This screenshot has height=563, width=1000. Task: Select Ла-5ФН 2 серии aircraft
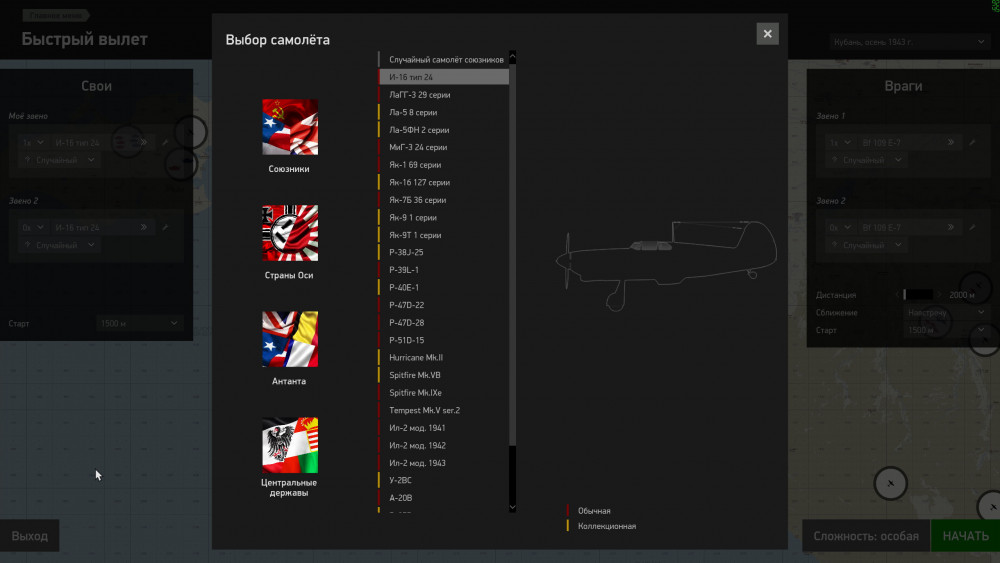pos(443,129)
